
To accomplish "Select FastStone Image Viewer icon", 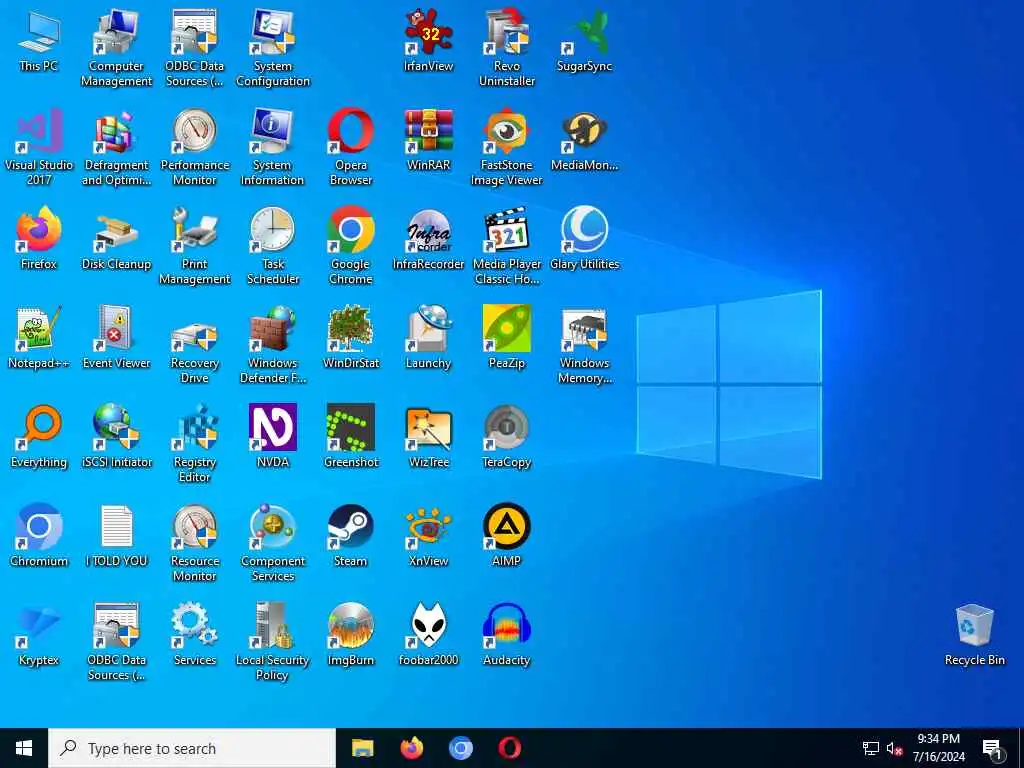I will point(507,146).
